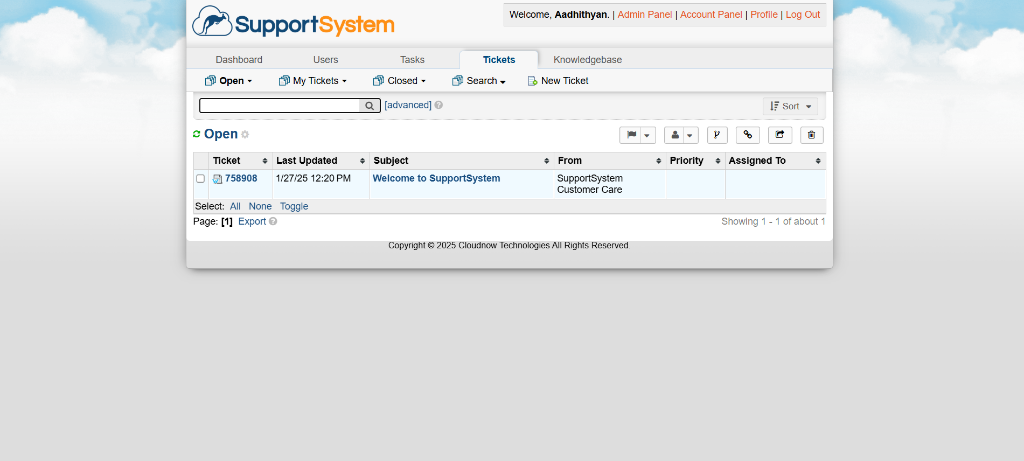Click the Open queue heading
This screenshot has height=461, width=1024.
pyautogui.click(x=221, y=134)
